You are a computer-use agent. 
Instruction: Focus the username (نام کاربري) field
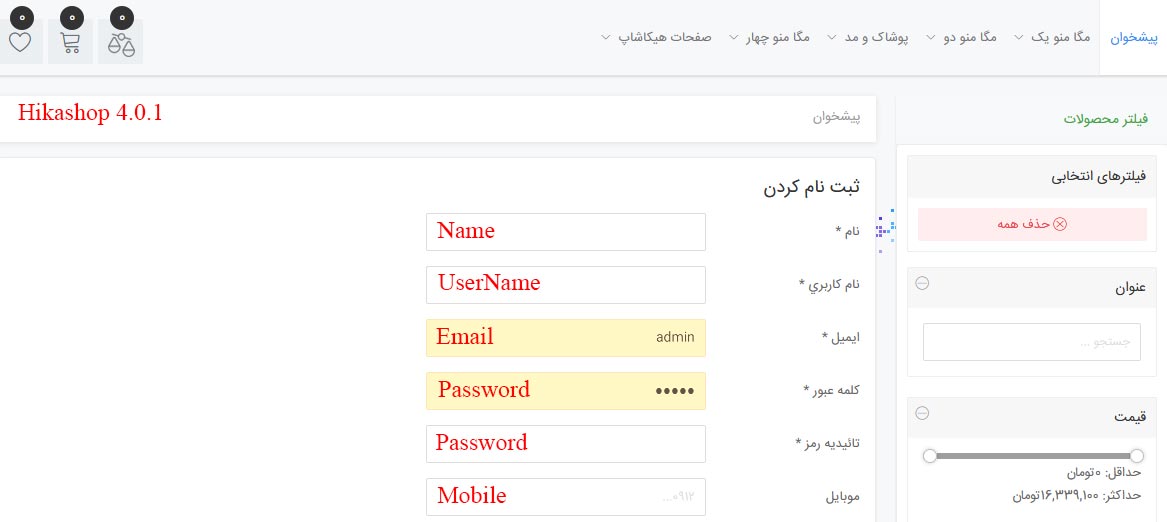(566, 285)
